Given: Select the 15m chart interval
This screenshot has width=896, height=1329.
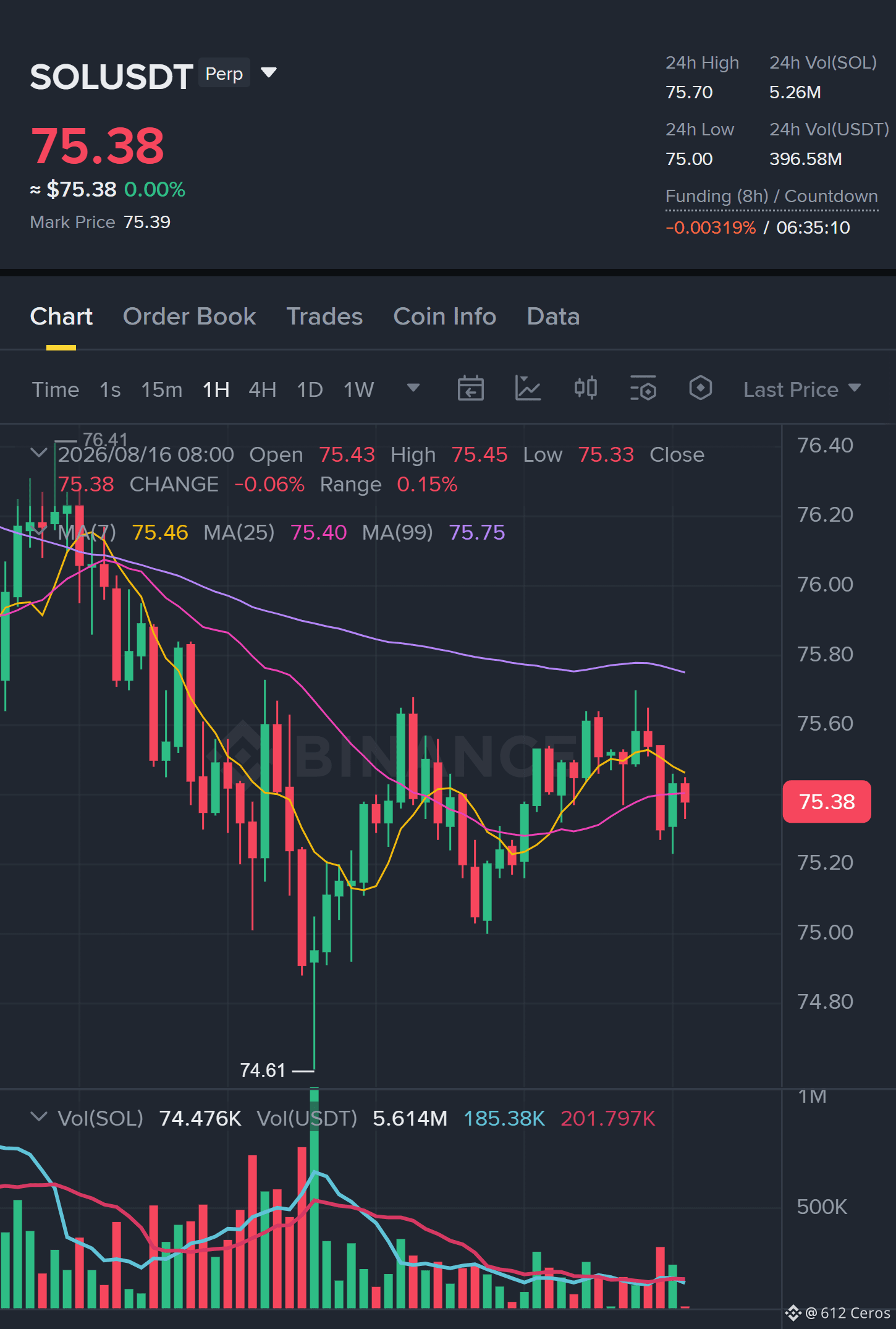Looking at the screenshot, I should [x=161, y=389].
